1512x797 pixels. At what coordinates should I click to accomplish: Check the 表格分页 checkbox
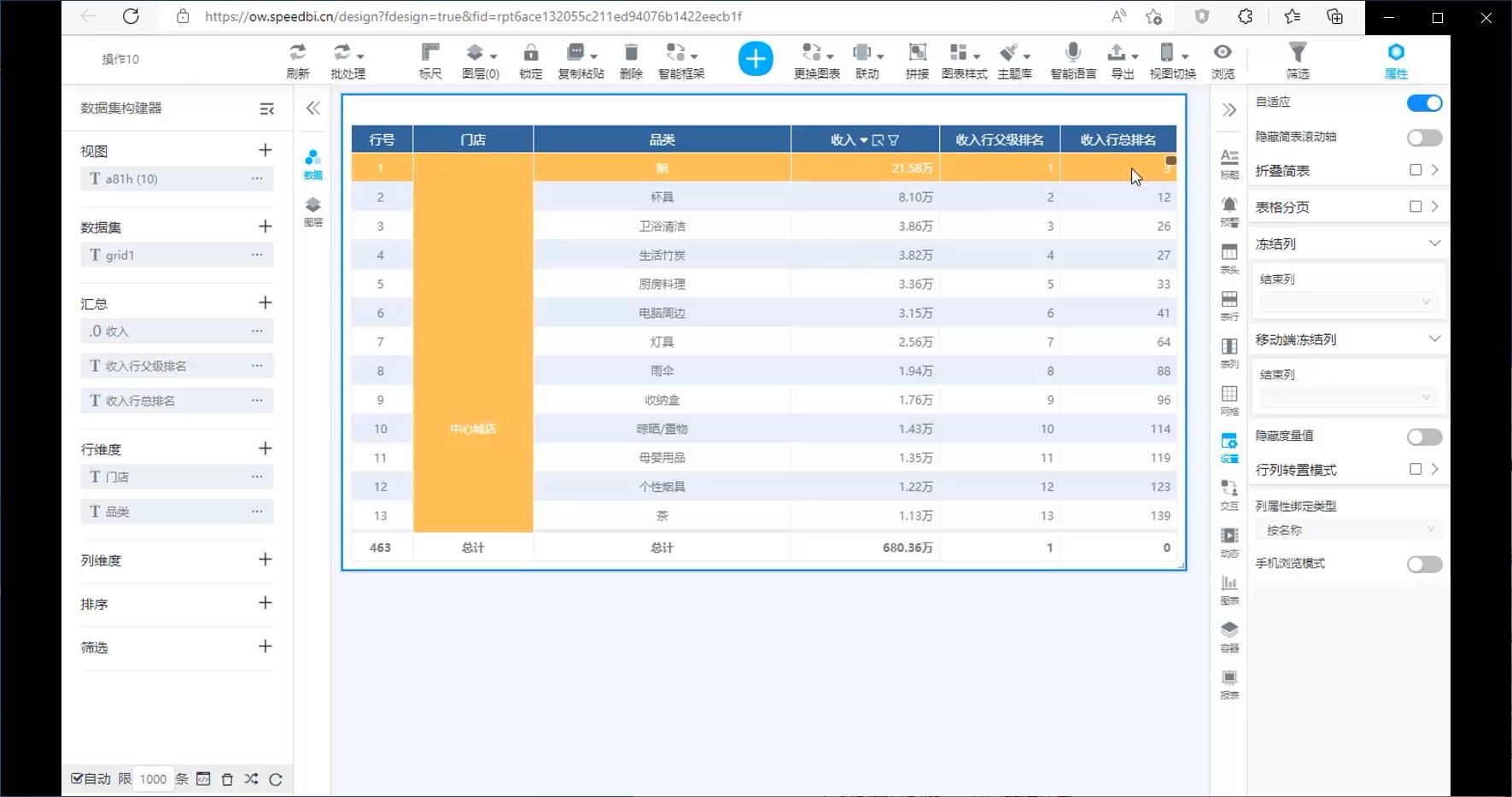coord(1415,207)
